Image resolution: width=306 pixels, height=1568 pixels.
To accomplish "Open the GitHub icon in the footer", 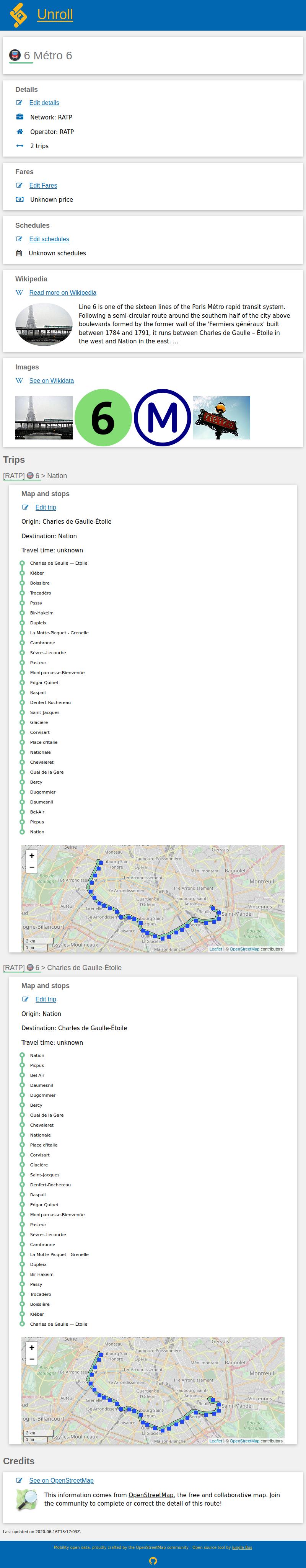I will [x=153, y=1561].
